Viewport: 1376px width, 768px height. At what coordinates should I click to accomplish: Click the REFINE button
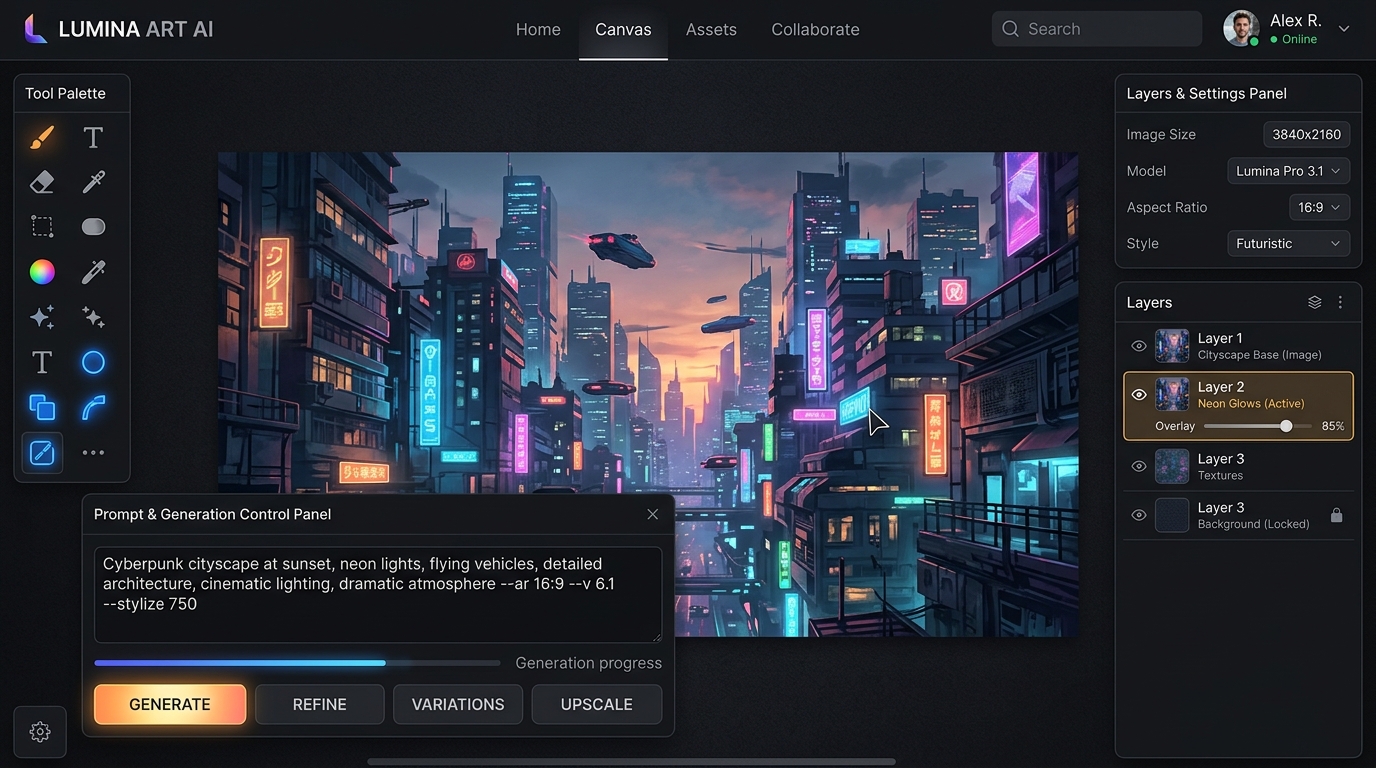(320, 704)
